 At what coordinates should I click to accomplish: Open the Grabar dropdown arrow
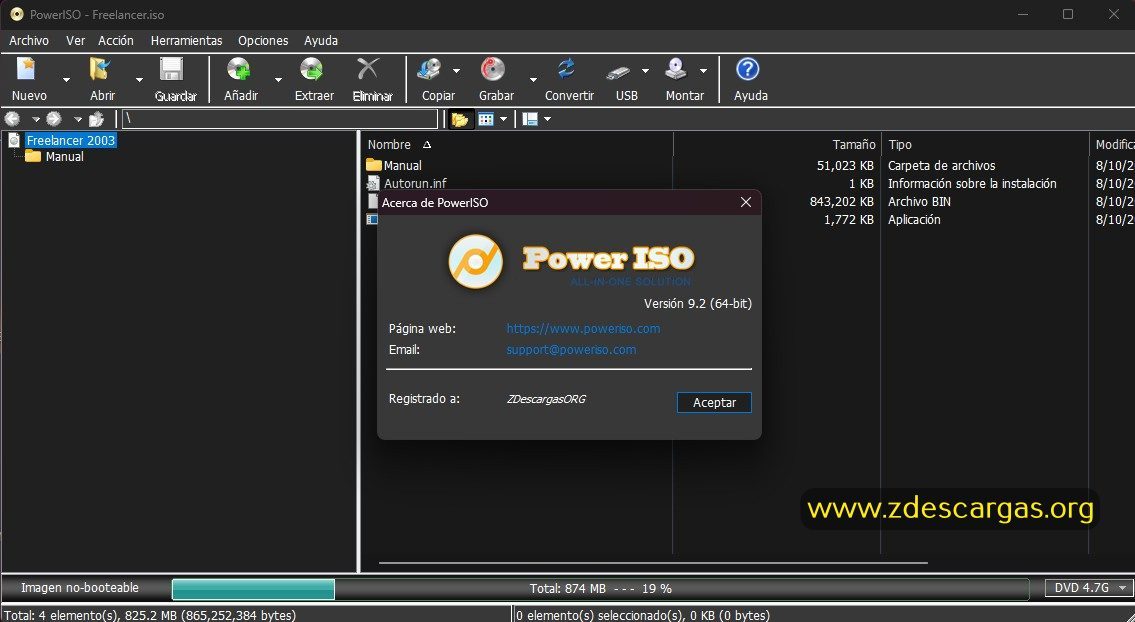(533, 80)
